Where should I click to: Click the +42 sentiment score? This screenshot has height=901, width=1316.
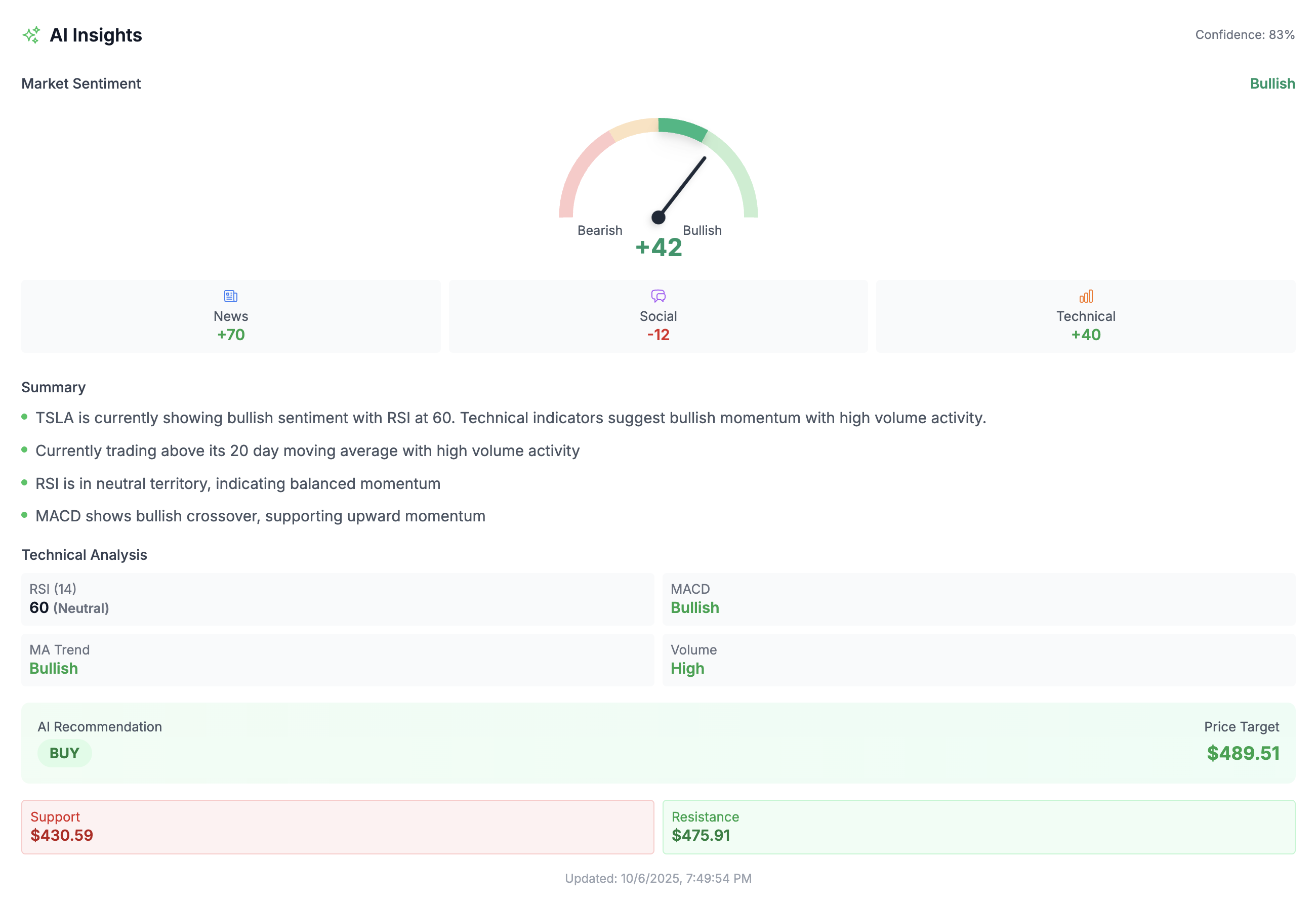coord(659,248)
